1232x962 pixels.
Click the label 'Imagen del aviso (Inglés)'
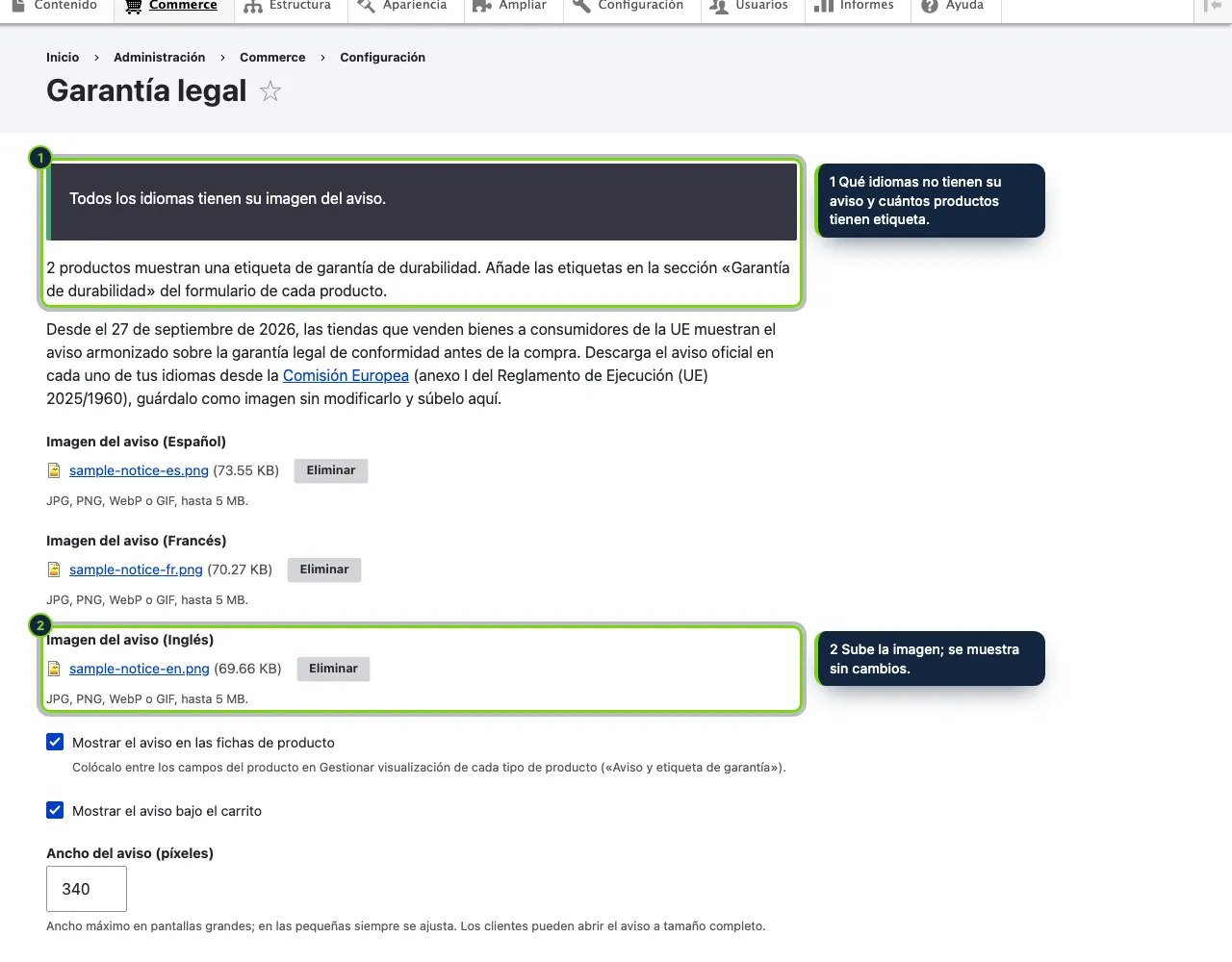[130, 640]
